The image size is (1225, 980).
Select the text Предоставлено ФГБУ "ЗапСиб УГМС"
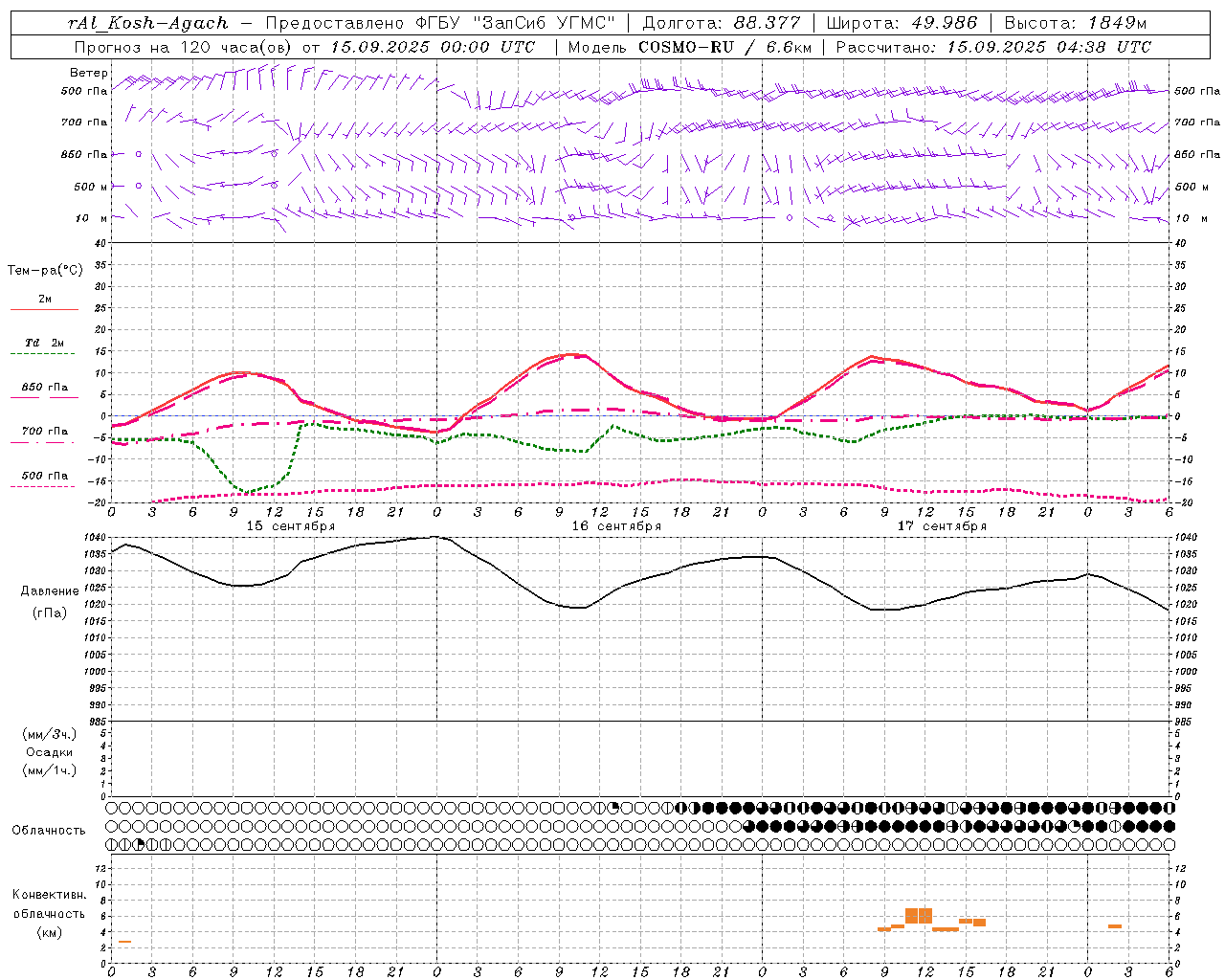pyautogui.click(x=440, y=23)
